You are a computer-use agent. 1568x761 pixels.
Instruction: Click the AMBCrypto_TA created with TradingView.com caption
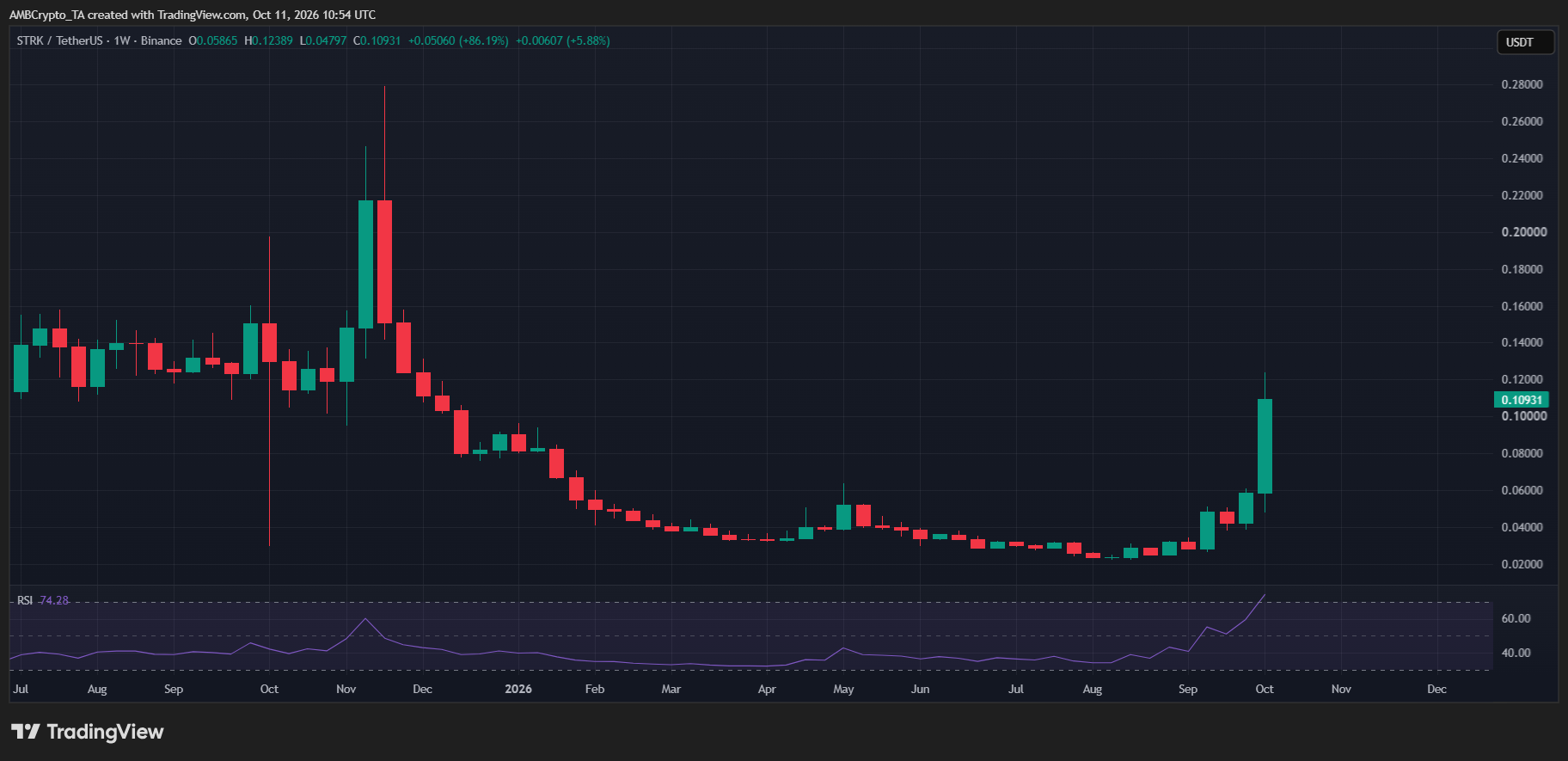[x=193, y=15]
